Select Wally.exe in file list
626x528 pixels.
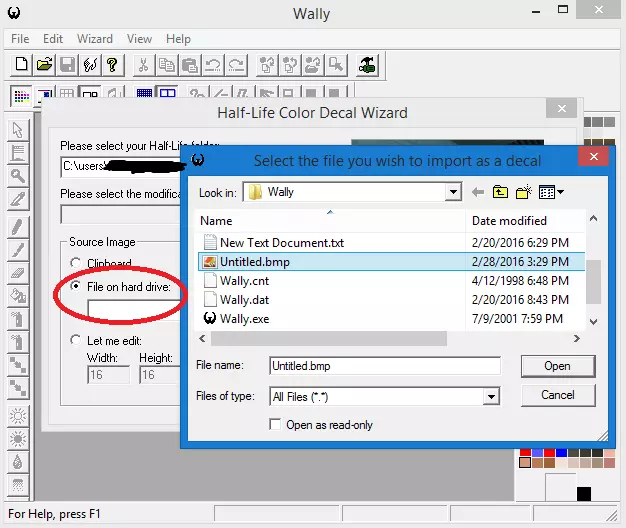point(391,319)
